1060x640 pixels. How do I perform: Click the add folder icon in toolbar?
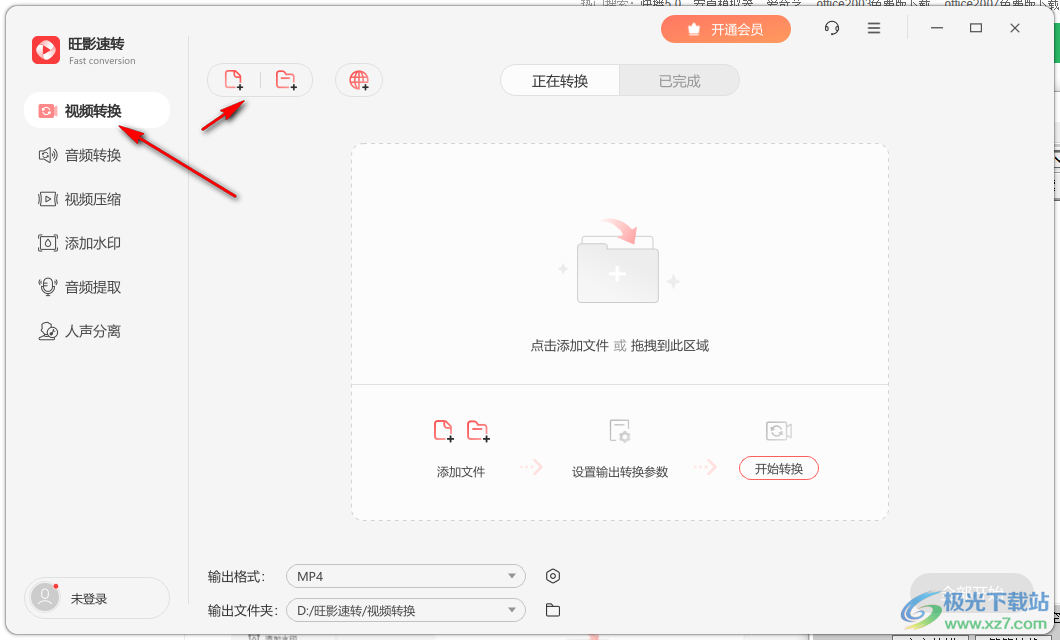pos(286,80)
